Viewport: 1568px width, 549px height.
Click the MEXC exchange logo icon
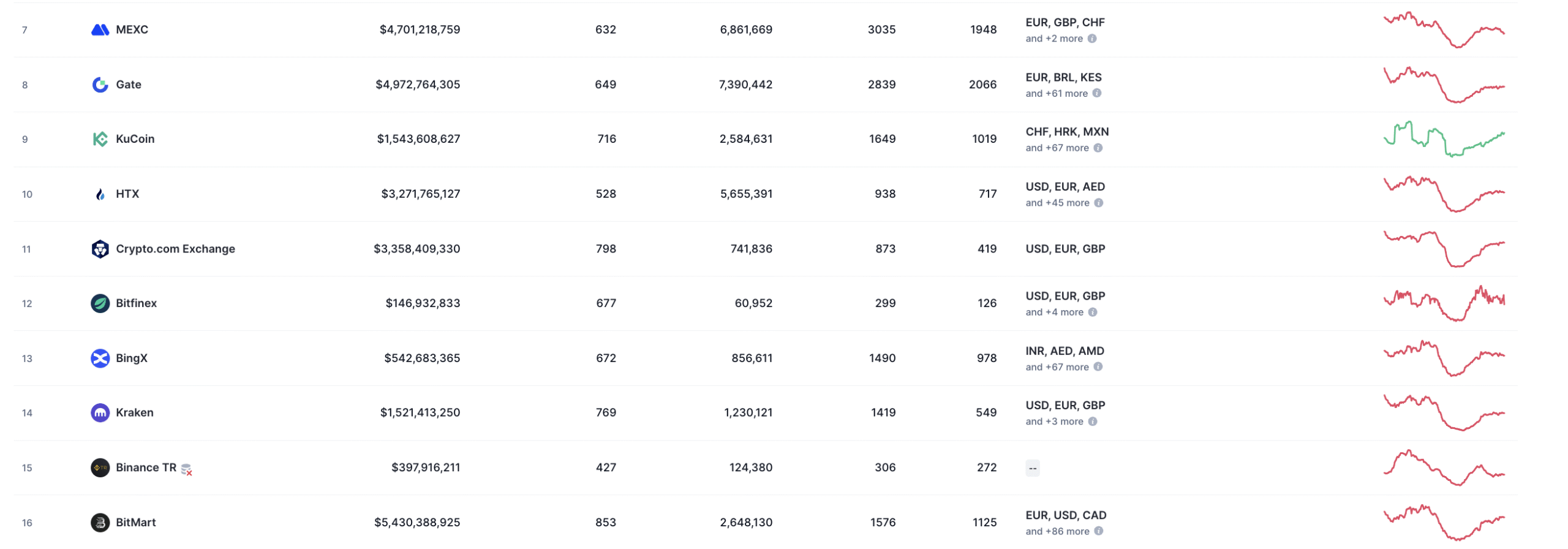coord(100,29)
